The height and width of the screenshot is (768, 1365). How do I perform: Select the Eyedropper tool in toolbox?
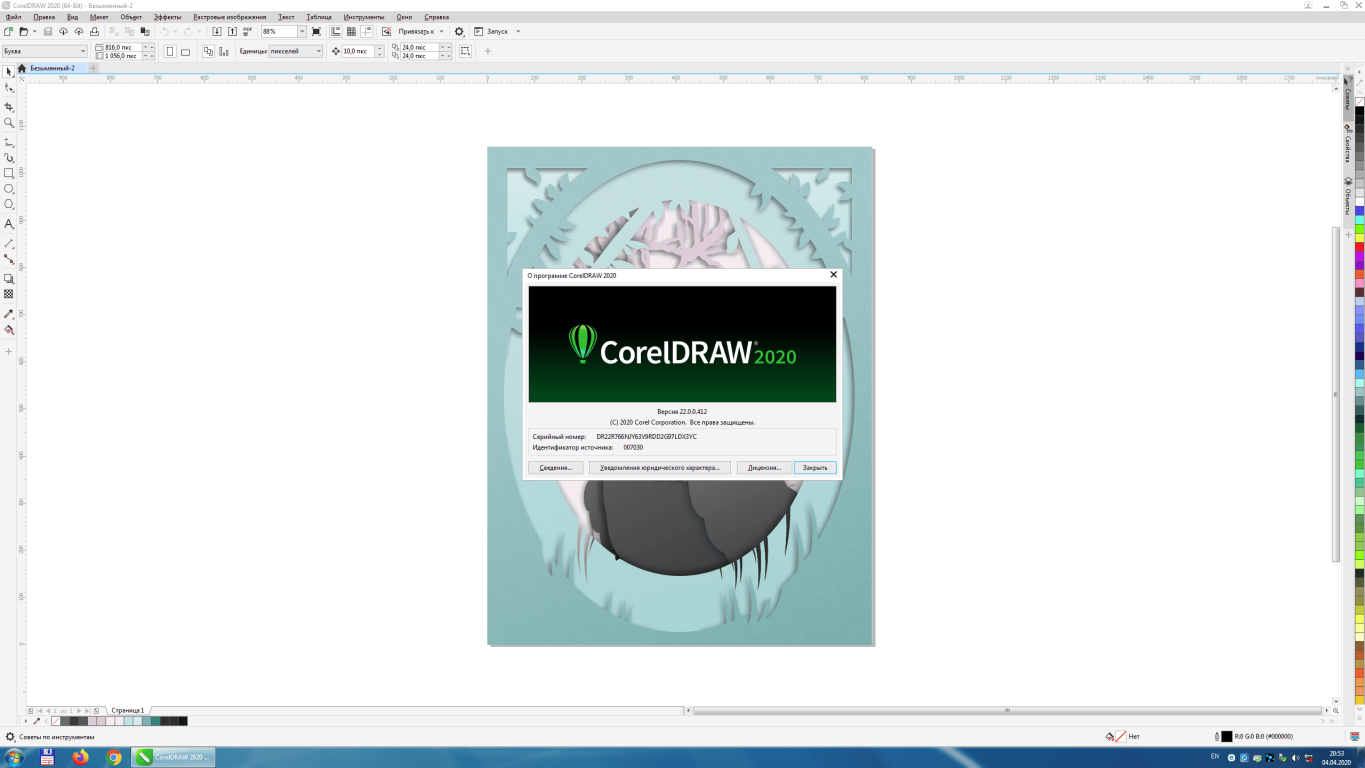click(9, 314)
